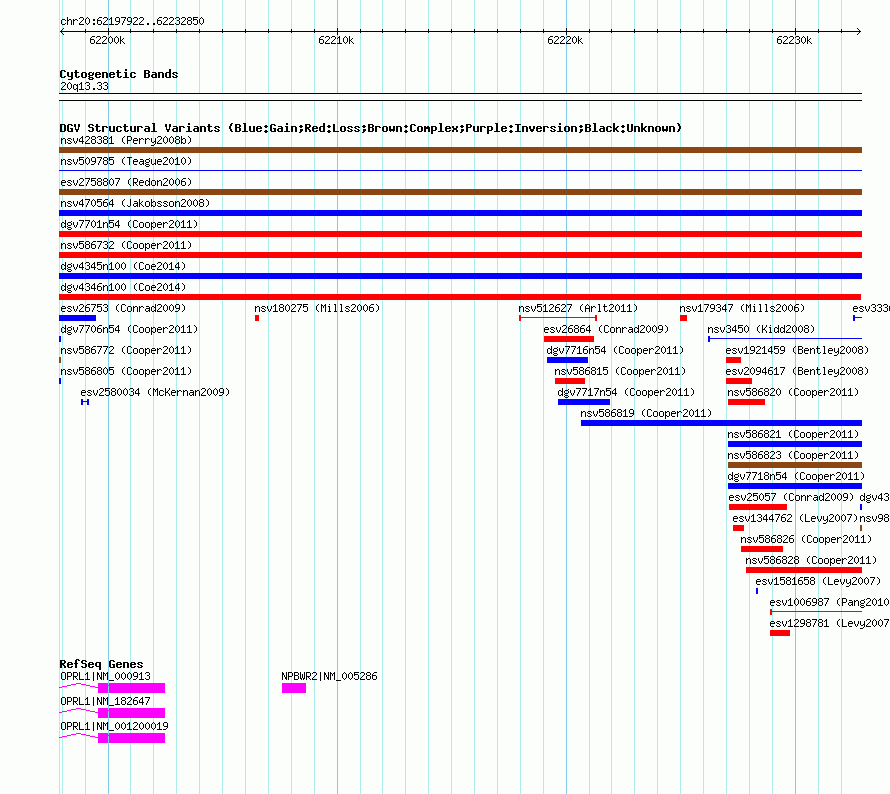Image resolution: width=890 pixels, height=794 pixels.
Task: Click the 62210k ruler position
Action: coord(336,40)
